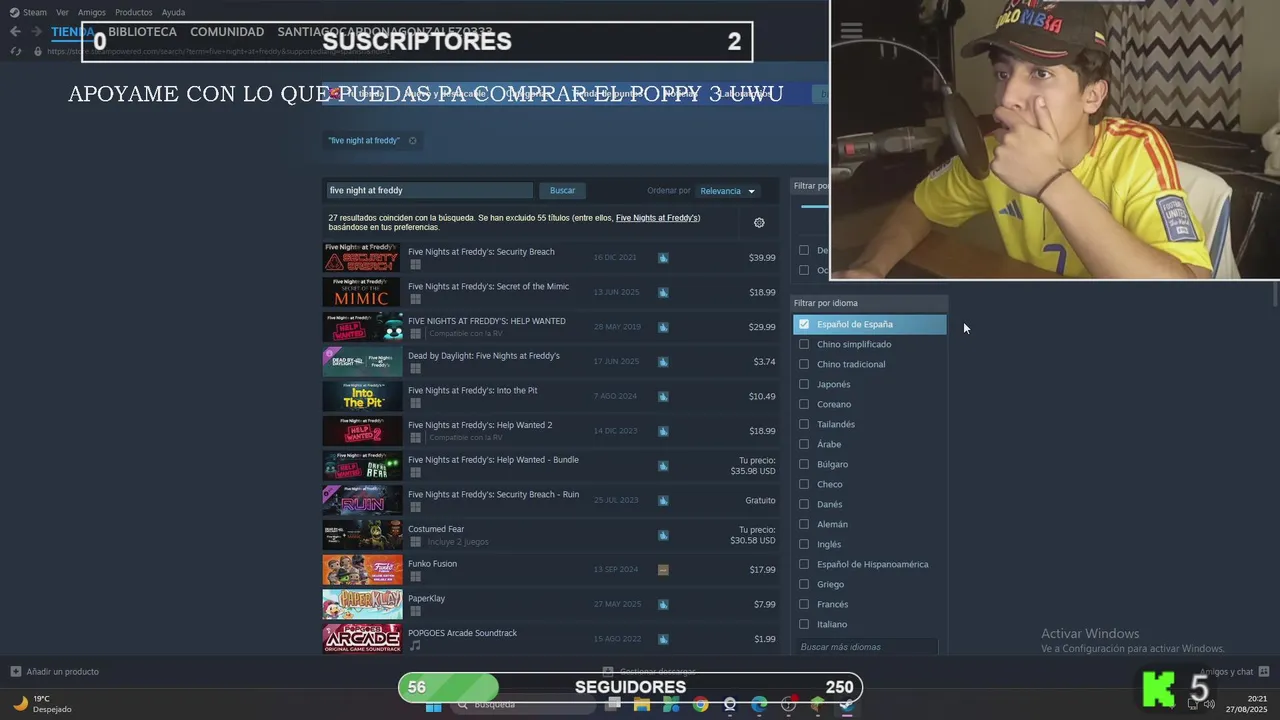Click review icon for HELP WANTED row
The height and width of the screenshot is (720, 1280).
(663, 327)
